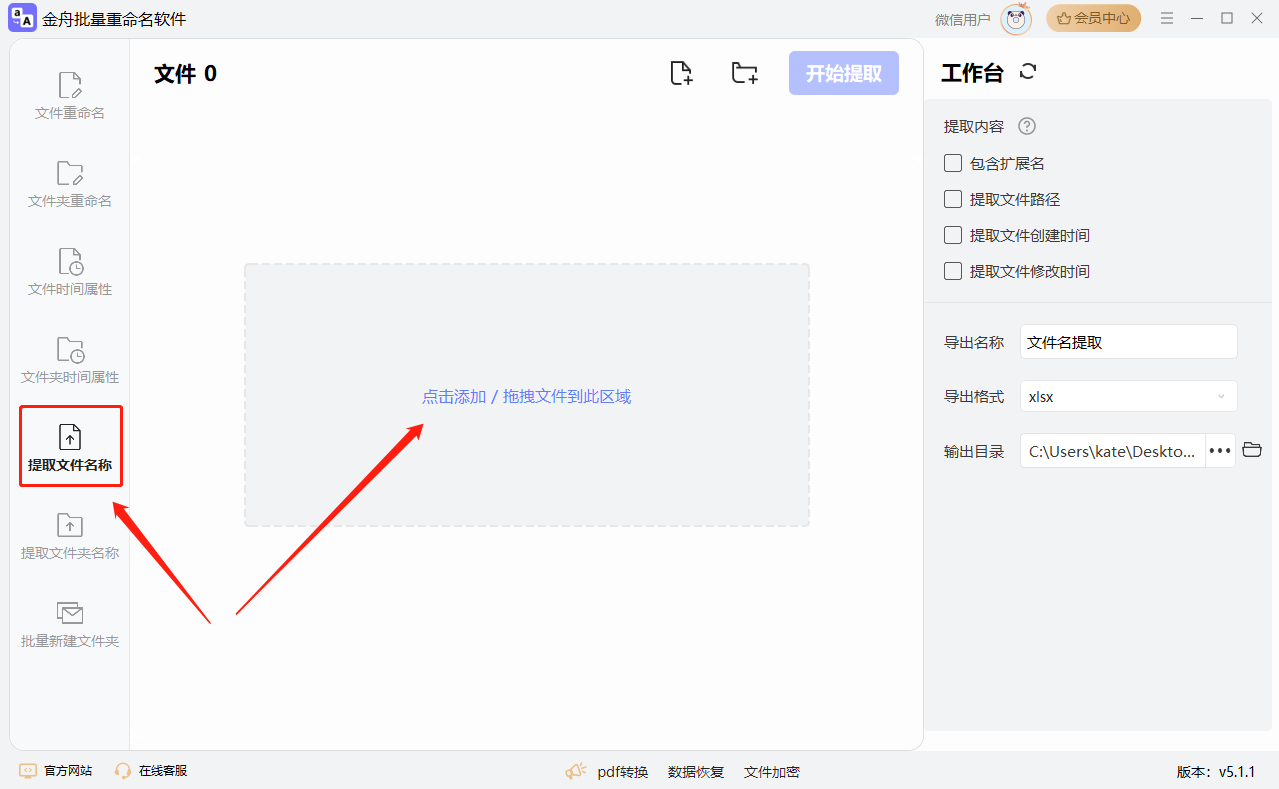Image resolution: width=1279 pixels, height=789 pixels.
Task: Open the 文件加密 link
Action: tap(772, 772)
